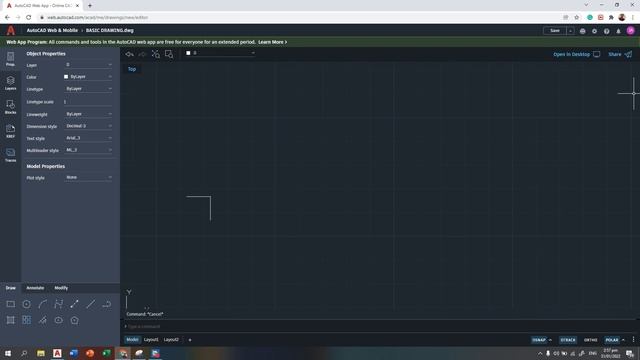Click the AutoCAD Web & Mobile breadcrumb
Screen dimensions: 640x360
(x=52, y=31)
